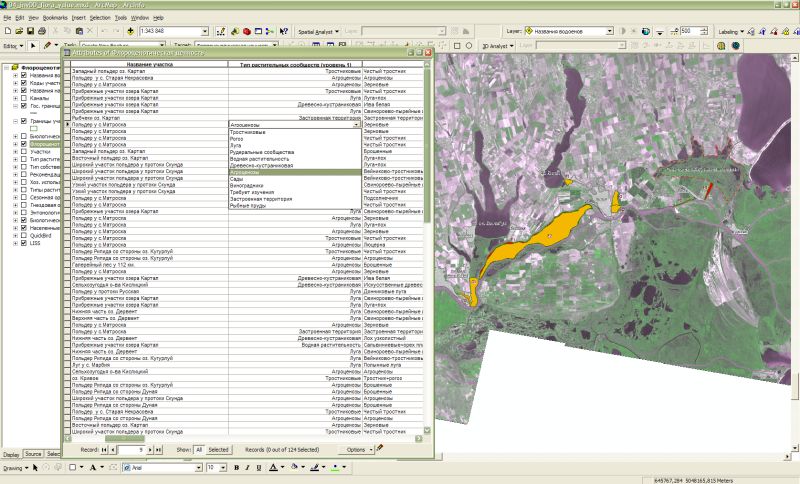The width and height of the screenshot is (800, 484).
Task: Show only Selected records button
Action: tap(219, 450)
